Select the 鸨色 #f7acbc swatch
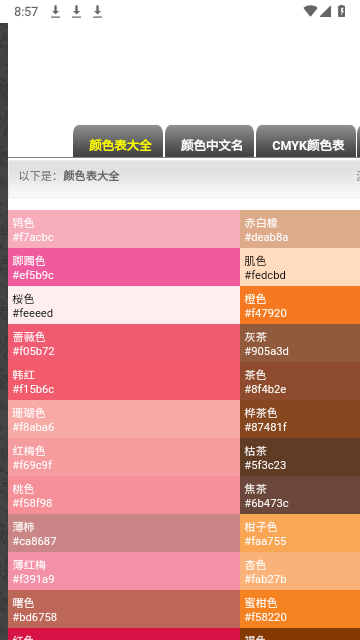The width and height of the screenshot is (360, 640). 124,229
